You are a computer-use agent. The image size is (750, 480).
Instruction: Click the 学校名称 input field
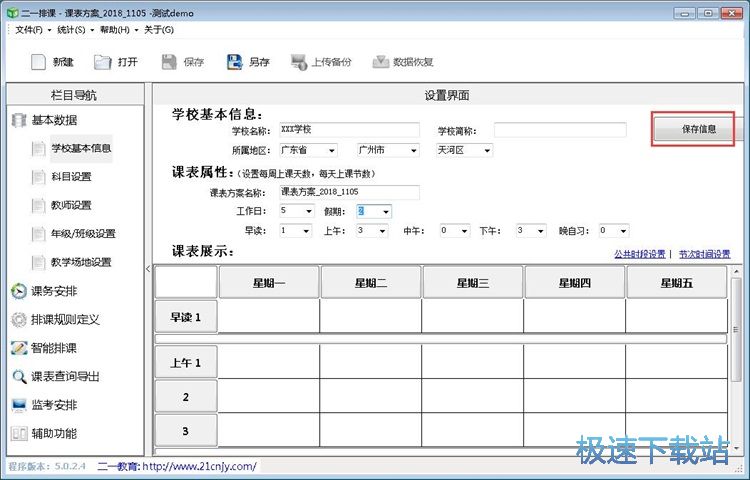point(348,130)
